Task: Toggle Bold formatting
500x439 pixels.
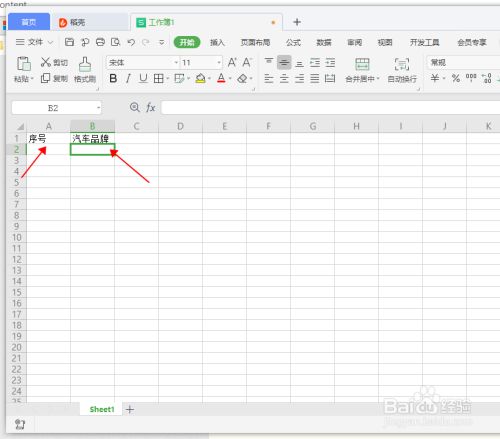Action: click(x=113, y=78)
